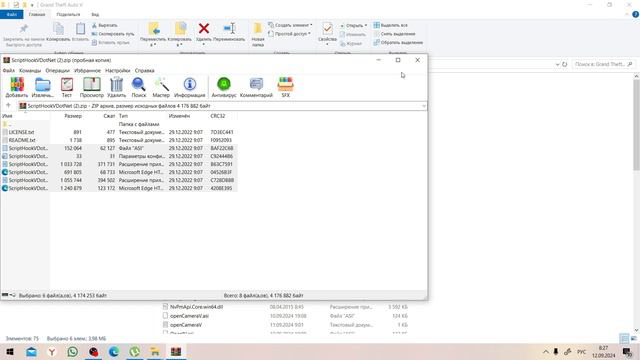Open Explorer address bar history dropdown
This screenshot has height=360, width=640.
[x=557, y=64]
